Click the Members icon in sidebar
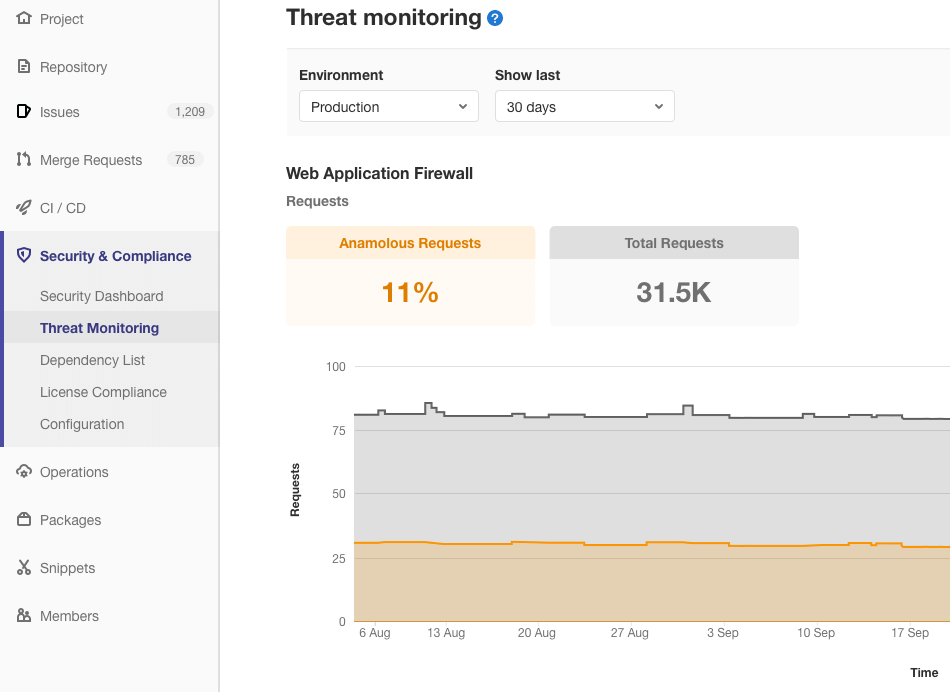Viewport: 950px width, 692px height. [24, 616]
